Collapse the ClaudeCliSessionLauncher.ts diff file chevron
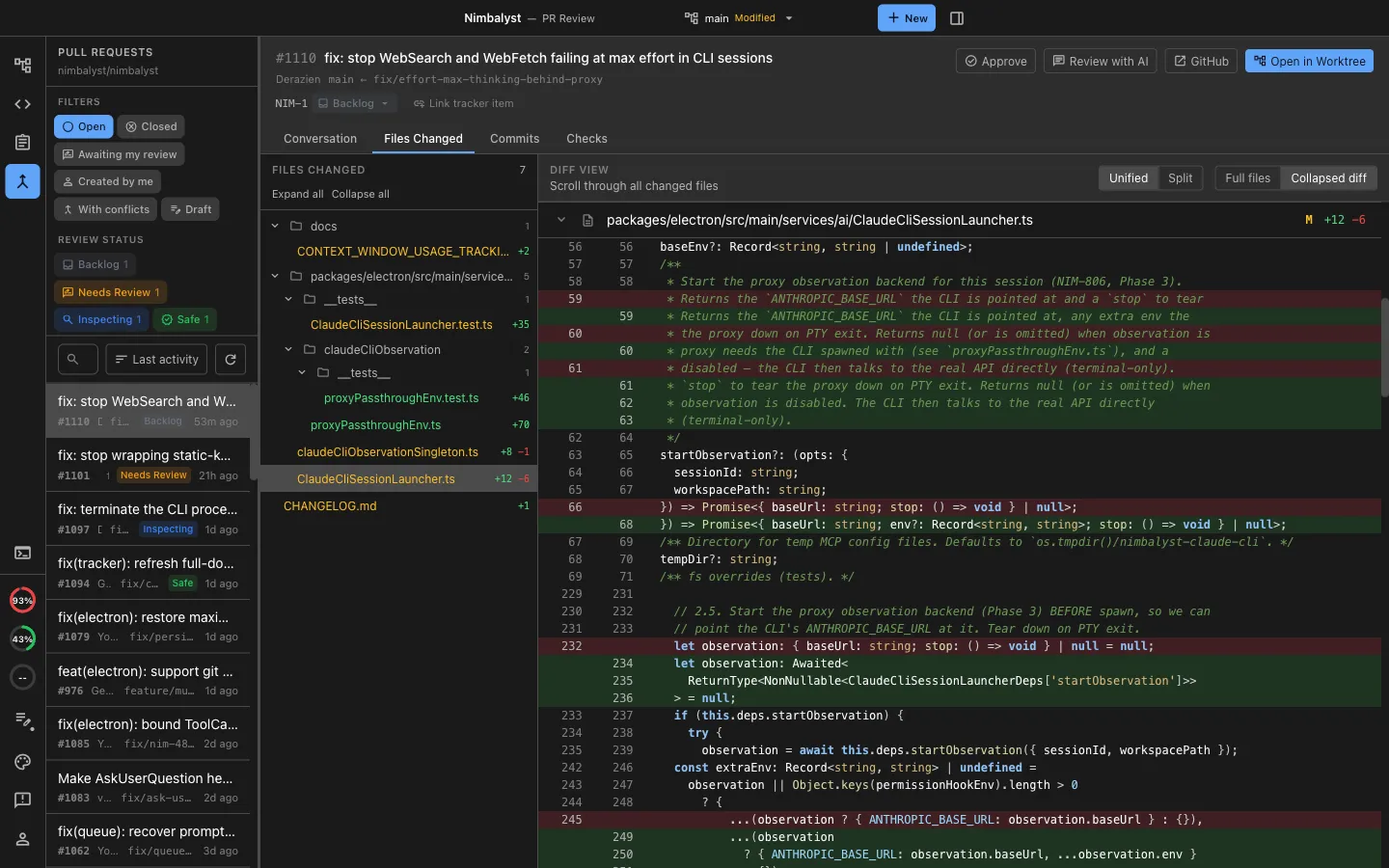This screenshot has height=868, width=1389. point(560,220)
